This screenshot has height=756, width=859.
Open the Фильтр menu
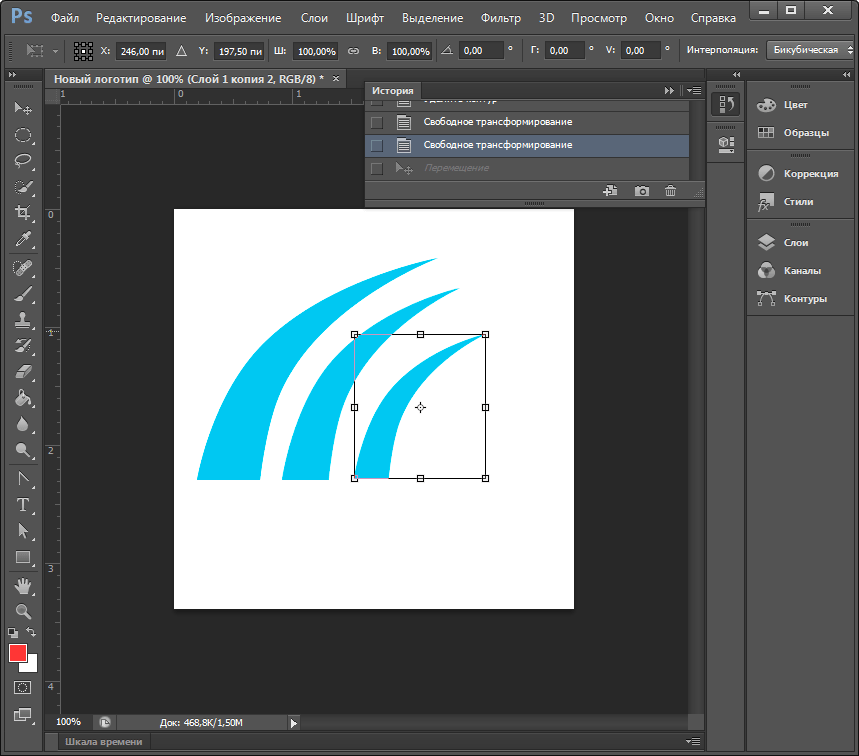[500, 18]
